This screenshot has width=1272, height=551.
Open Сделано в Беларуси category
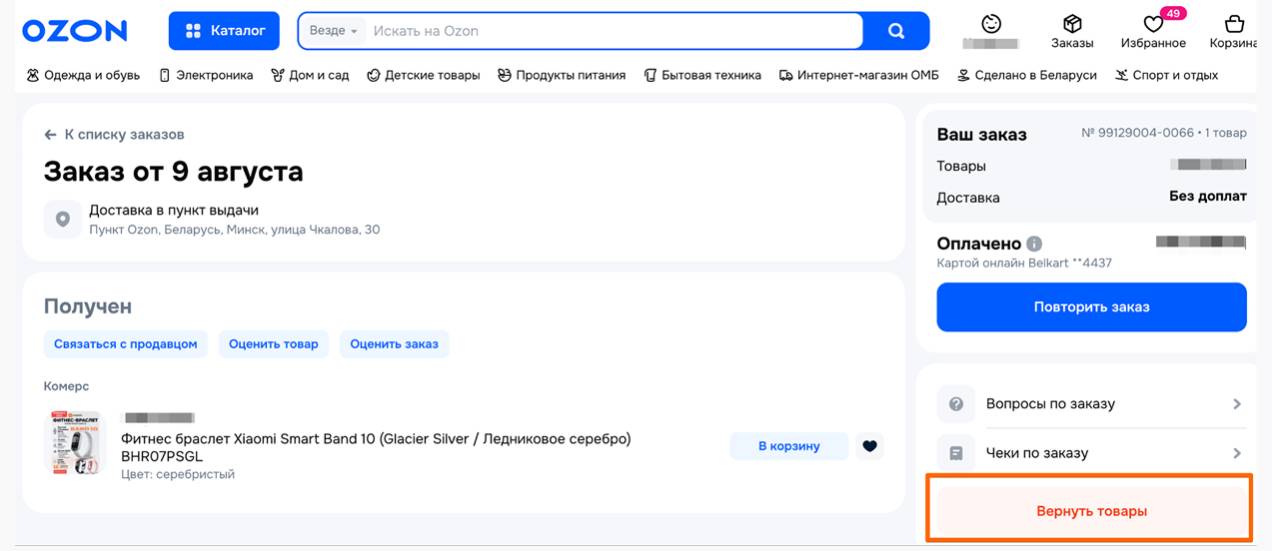[1027, 75]
